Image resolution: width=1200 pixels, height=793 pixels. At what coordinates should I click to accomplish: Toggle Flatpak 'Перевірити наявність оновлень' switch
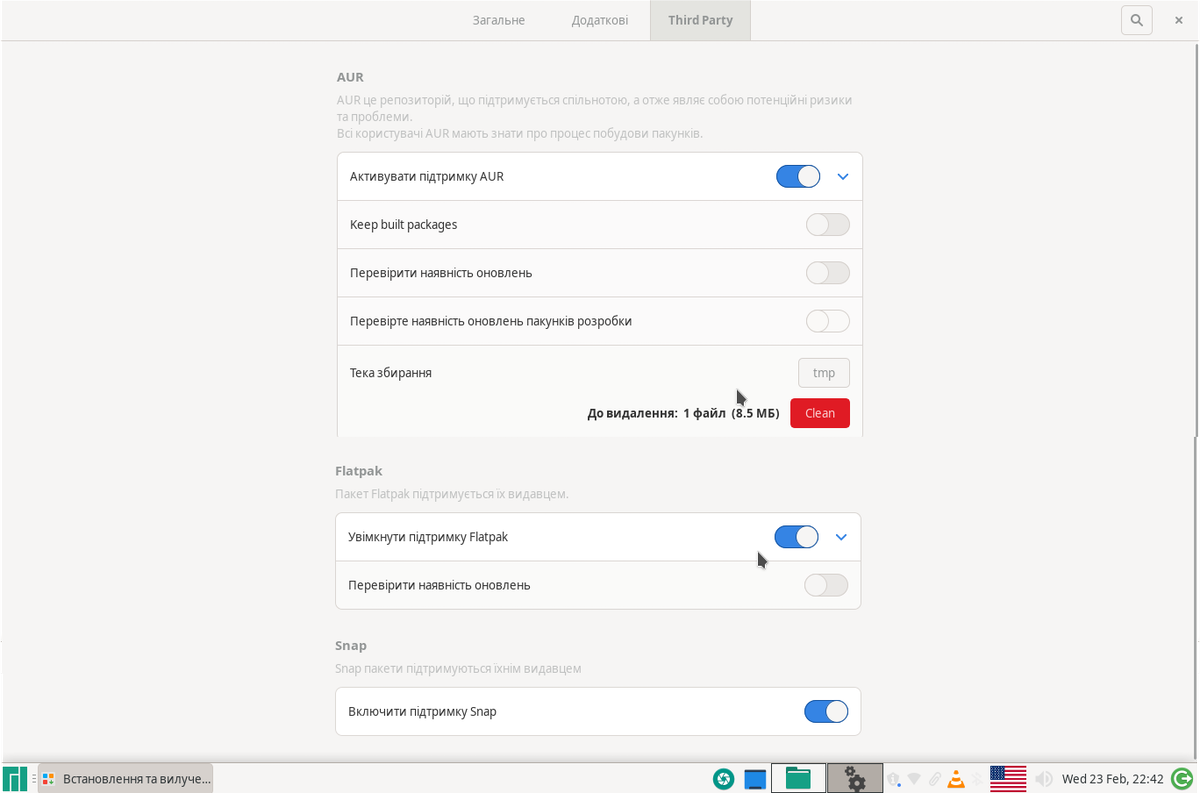click(826, 585)
